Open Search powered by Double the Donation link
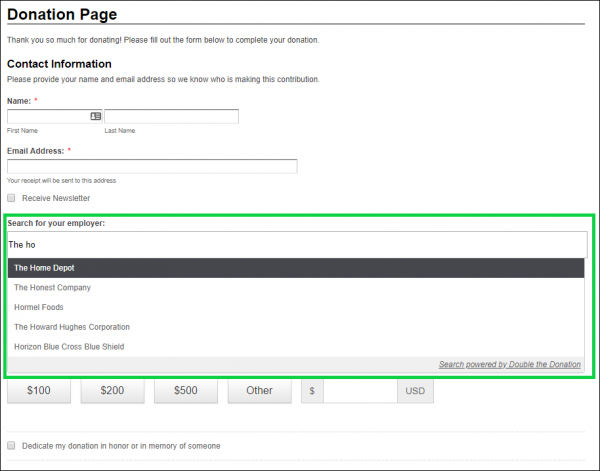This screenshot has width=600, height=471. click(x=510, y=364)
